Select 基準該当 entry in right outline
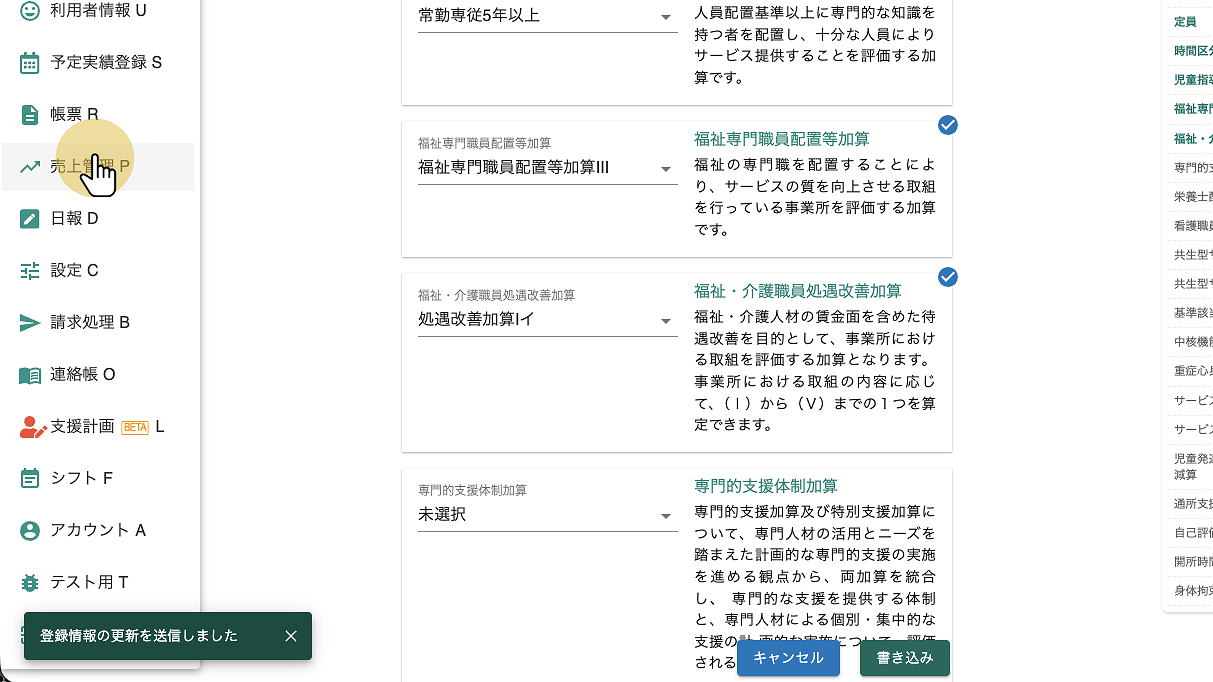 [x=1191, y=313]
